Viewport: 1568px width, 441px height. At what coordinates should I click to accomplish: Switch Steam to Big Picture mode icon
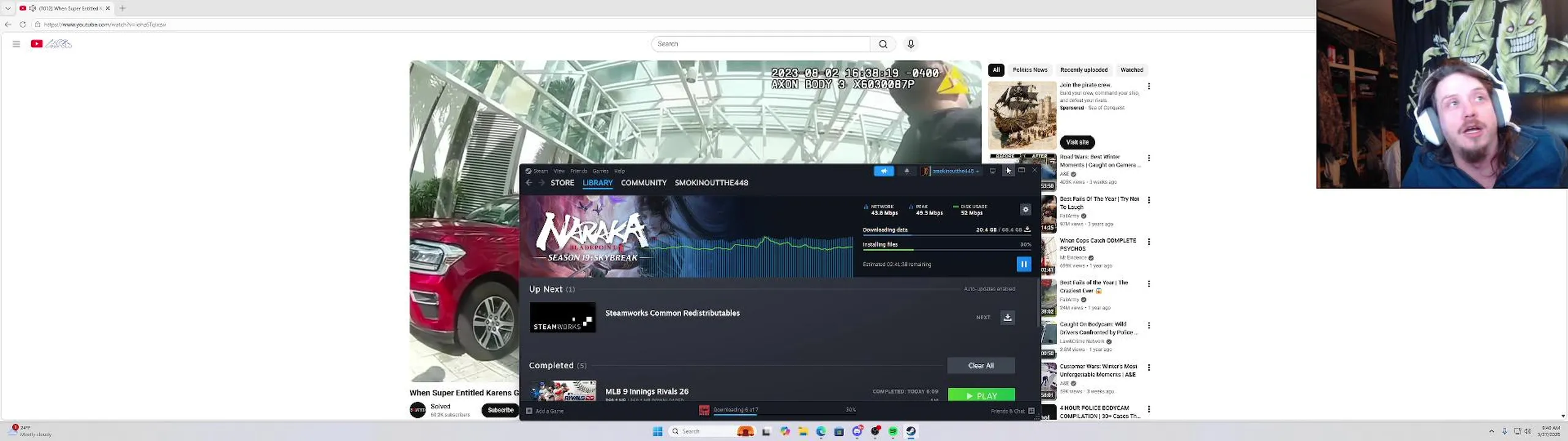pyautogui.click(x=992, y=171)
